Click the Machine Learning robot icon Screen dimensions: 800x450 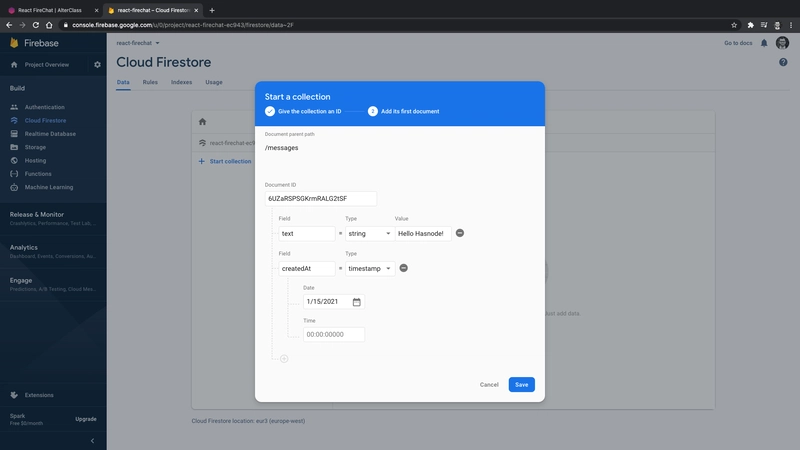point(14,187)
